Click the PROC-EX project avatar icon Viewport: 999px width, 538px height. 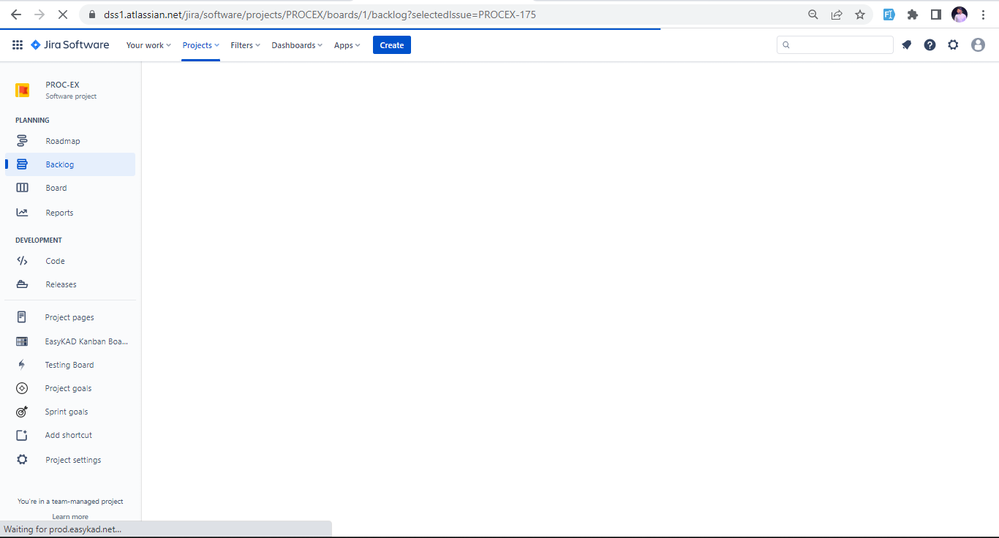click(x=22, y=90)
